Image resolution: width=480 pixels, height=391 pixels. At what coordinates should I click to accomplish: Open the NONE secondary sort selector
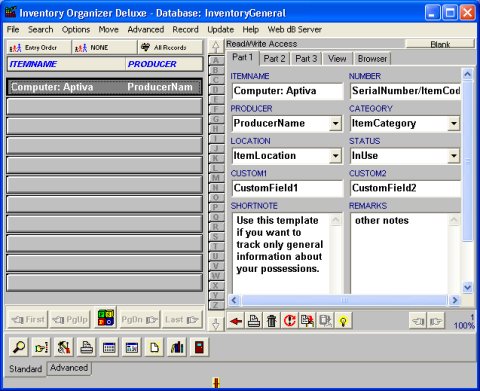105,47
